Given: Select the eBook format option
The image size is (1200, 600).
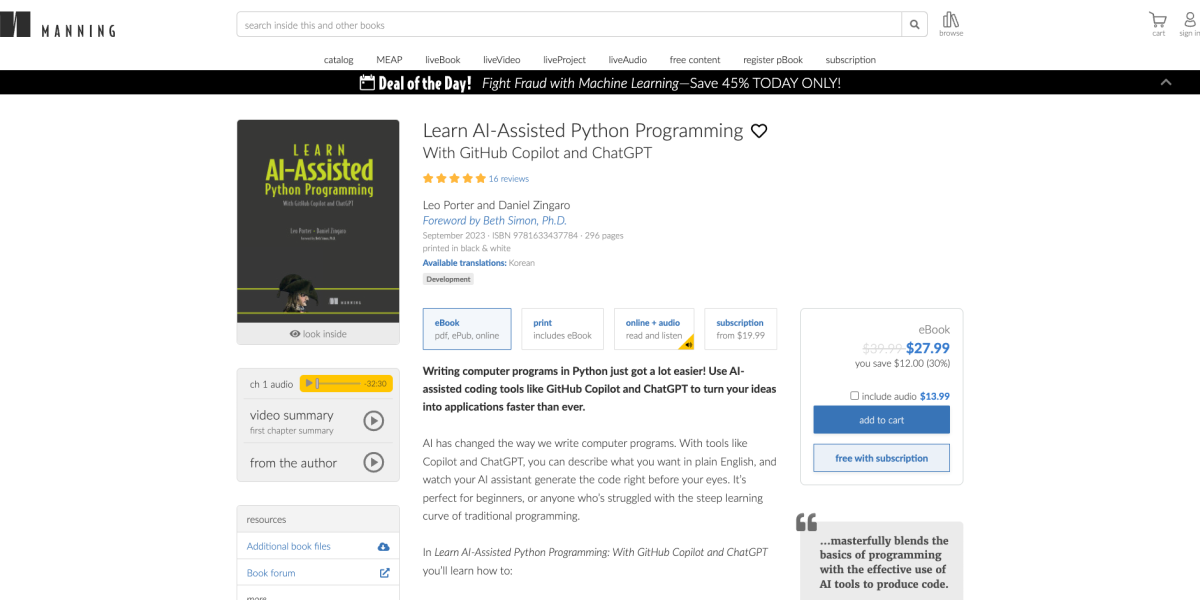Looking at the screenshot, I should click(467, 329).
